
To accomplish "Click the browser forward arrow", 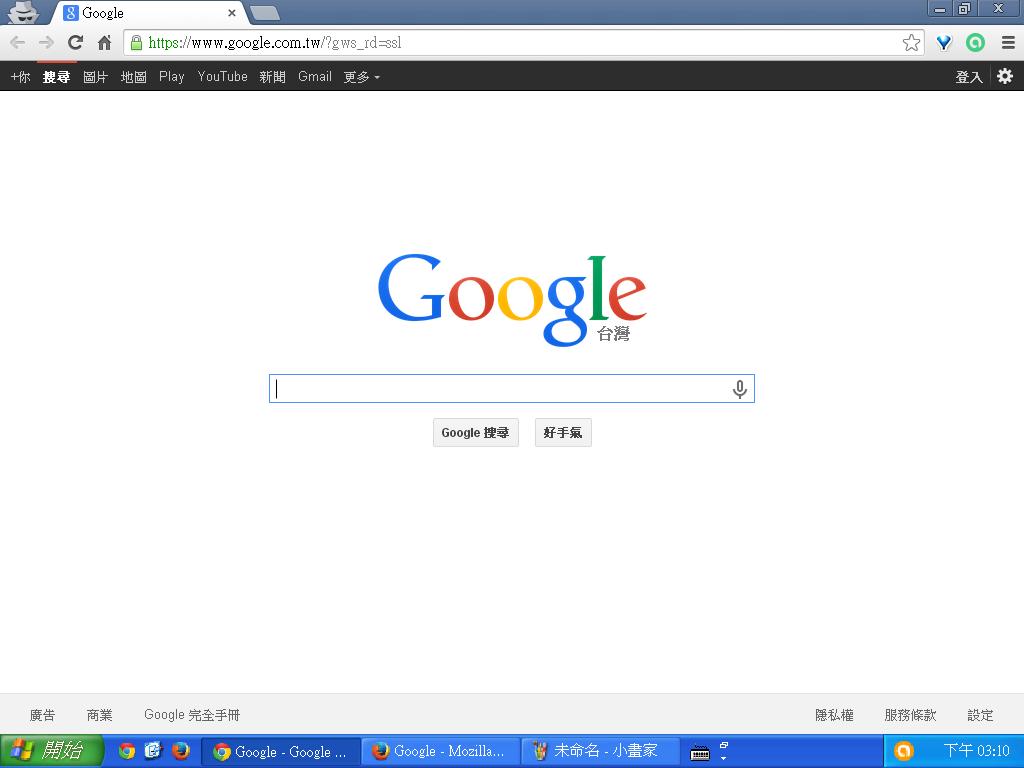I will tap(46, 43).
